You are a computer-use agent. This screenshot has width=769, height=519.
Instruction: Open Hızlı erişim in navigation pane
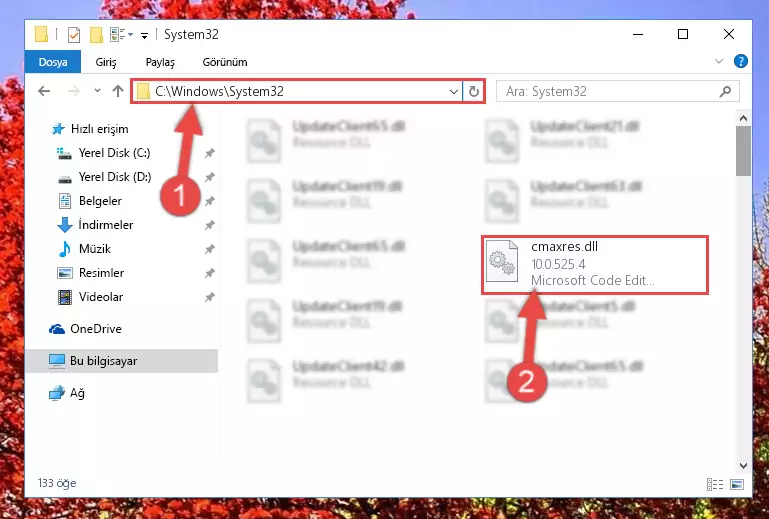coord(90,129)
